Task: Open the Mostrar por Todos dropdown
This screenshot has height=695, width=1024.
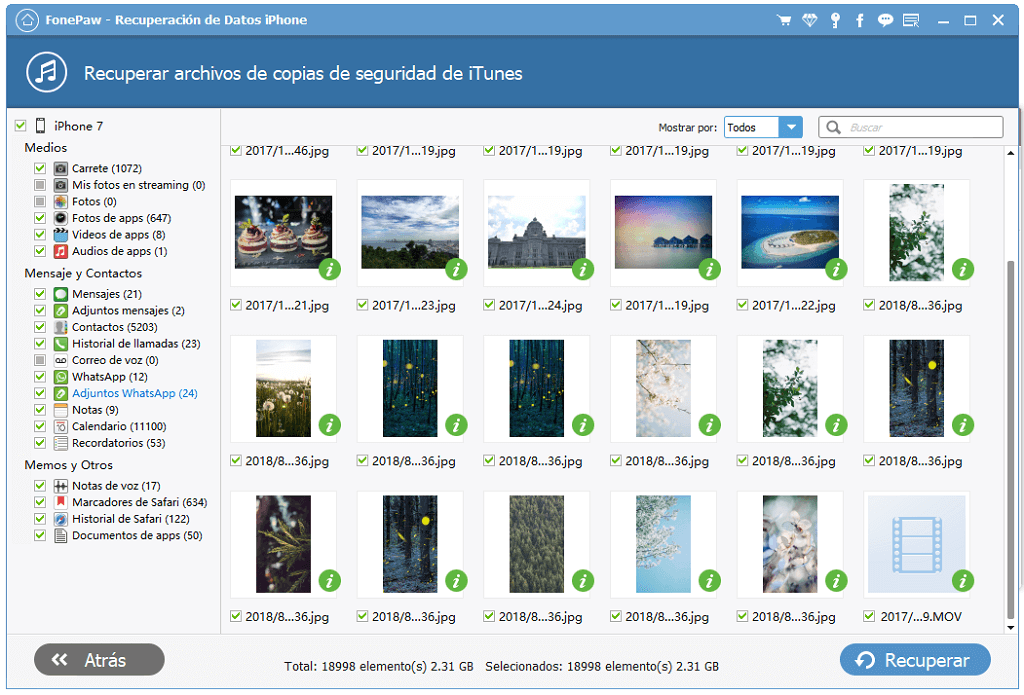Action: tap(763, 127)
